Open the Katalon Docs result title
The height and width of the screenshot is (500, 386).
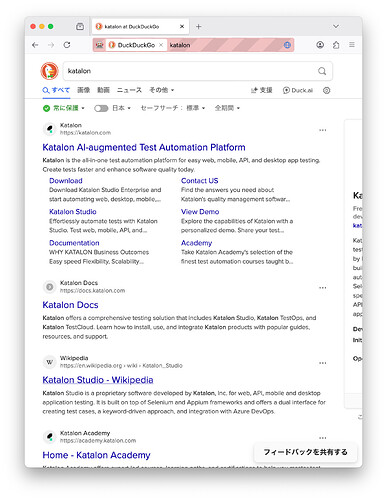pyautogui.click(x=70, y=305)
